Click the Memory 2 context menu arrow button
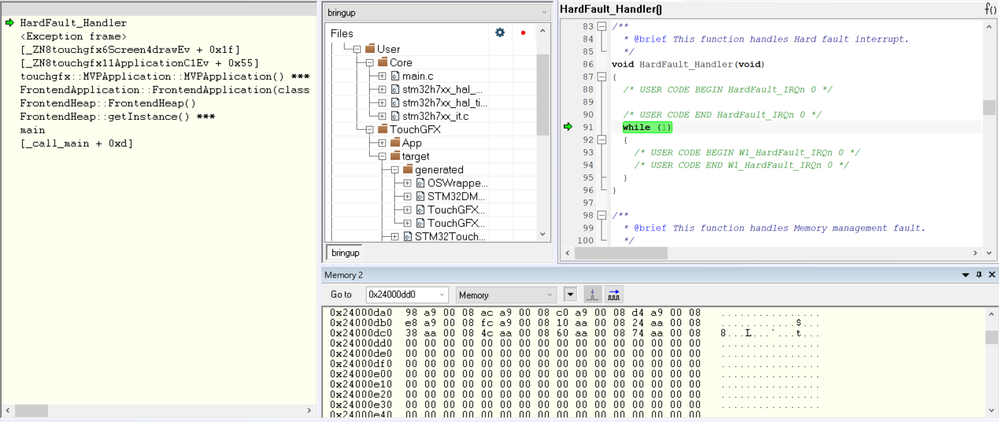999x422 pixels. 570,295
